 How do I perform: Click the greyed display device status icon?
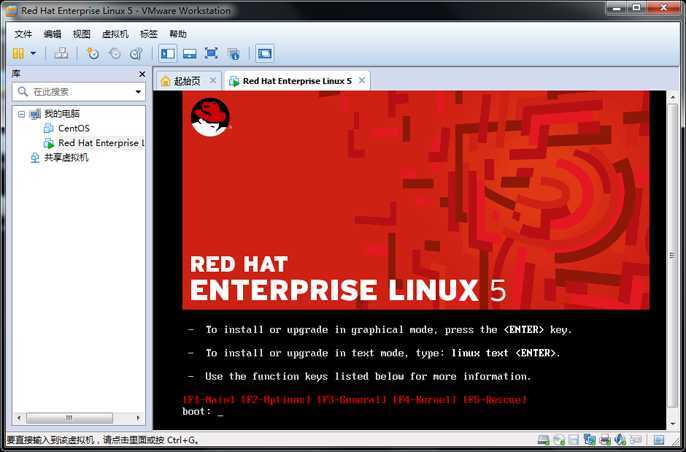coord(636,440)
